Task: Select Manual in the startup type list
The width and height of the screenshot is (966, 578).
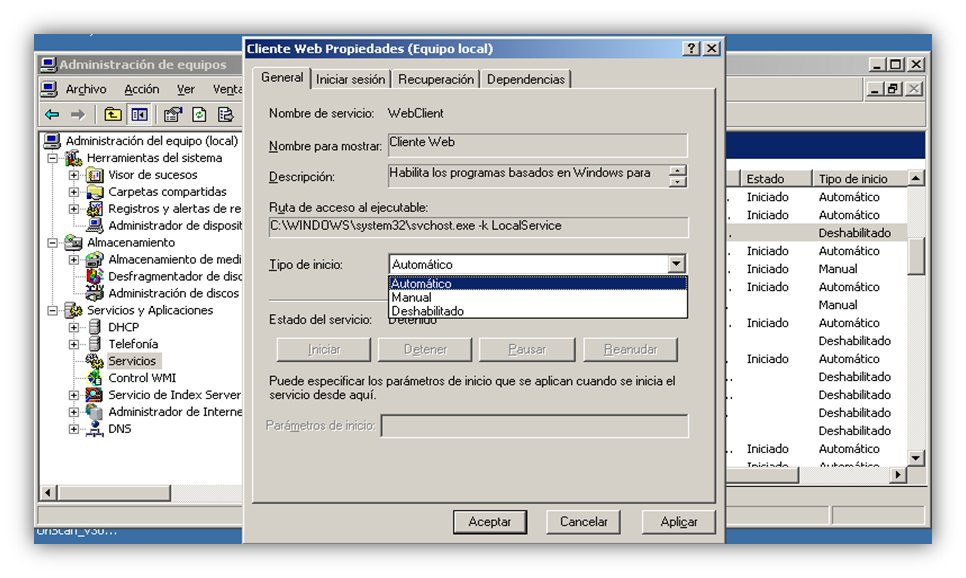Action: click(538, 297)
